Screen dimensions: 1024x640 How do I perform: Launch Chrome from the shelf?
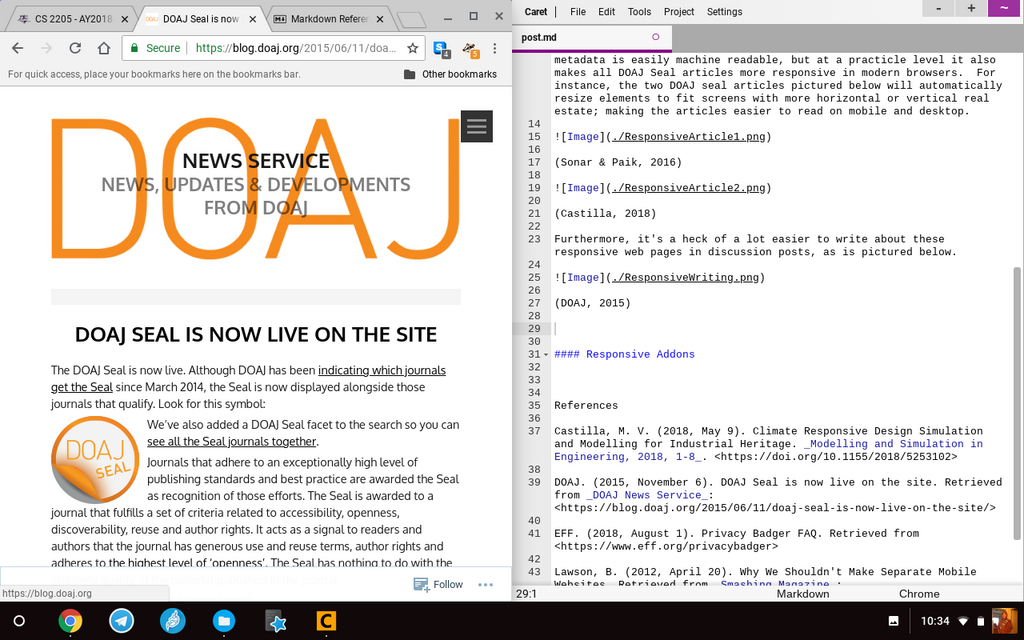pos(71,621)
